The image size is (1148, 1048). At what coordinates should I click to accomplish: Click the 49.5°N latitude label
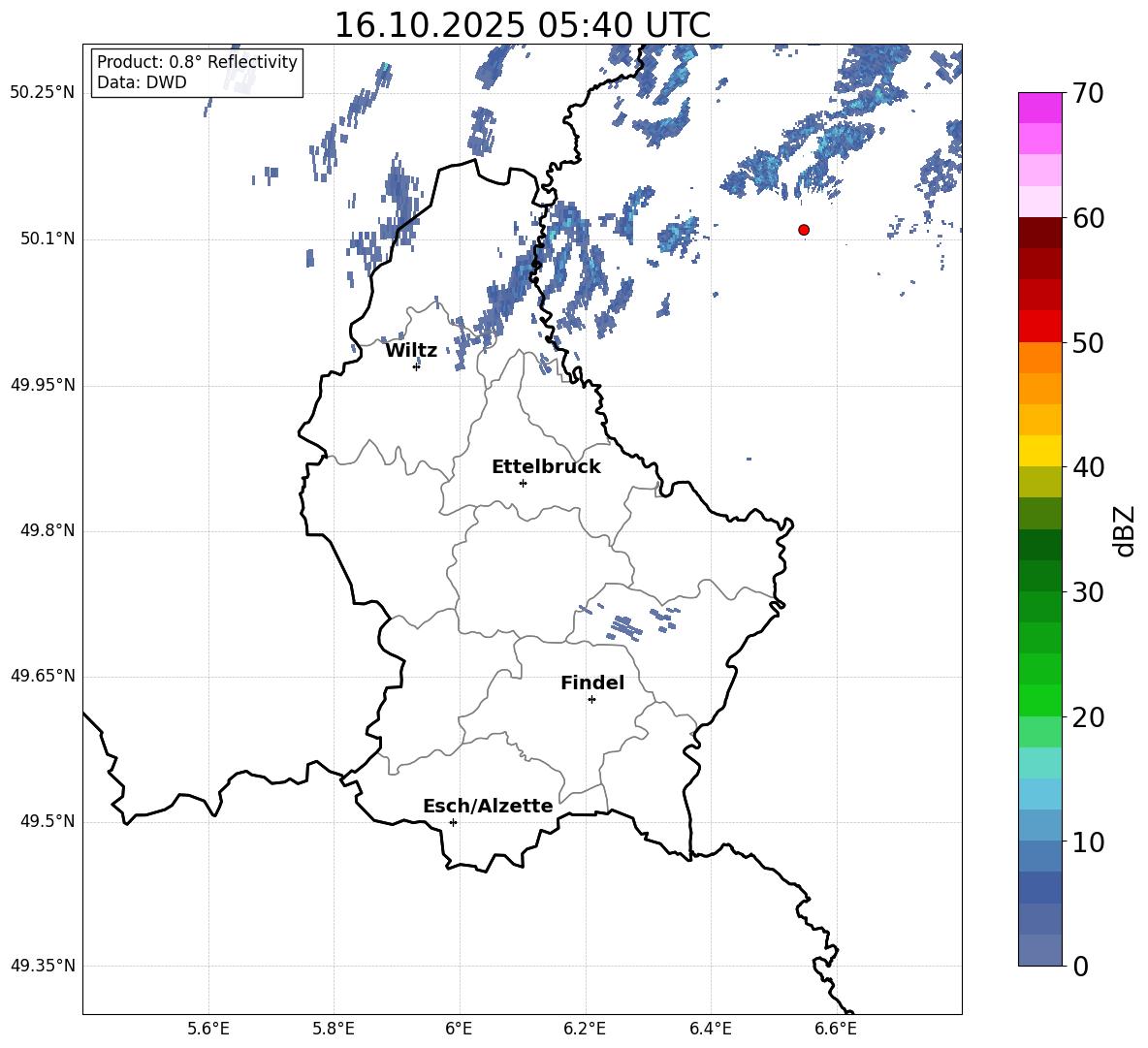(48, 821)
